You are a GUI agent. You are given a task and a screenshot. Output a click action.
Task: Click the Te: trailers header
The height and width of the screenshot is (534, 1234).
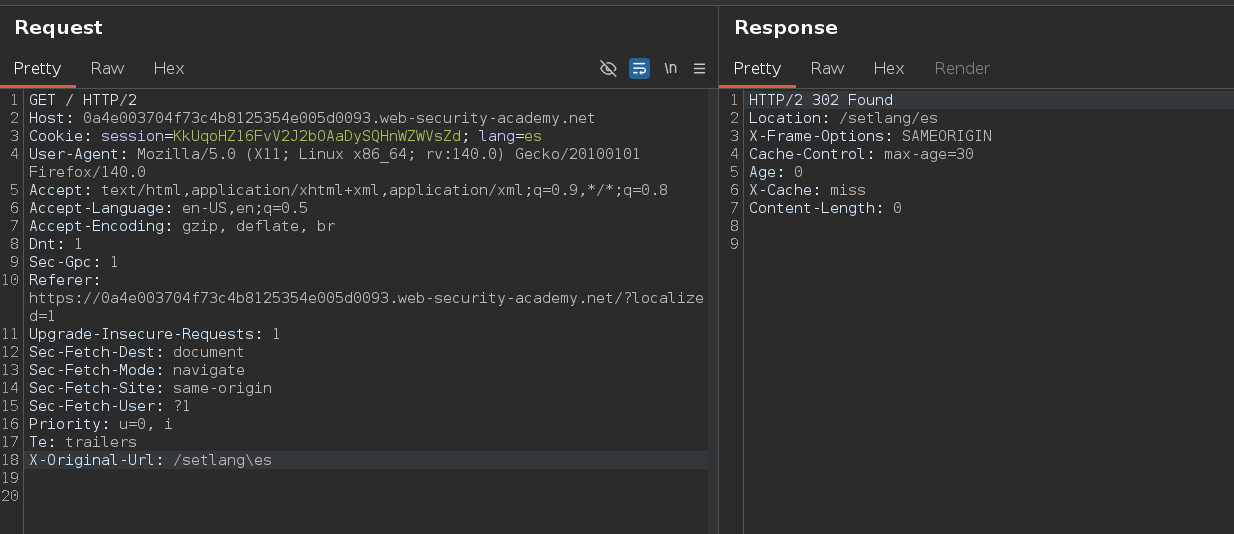click(x=83, y=442)
